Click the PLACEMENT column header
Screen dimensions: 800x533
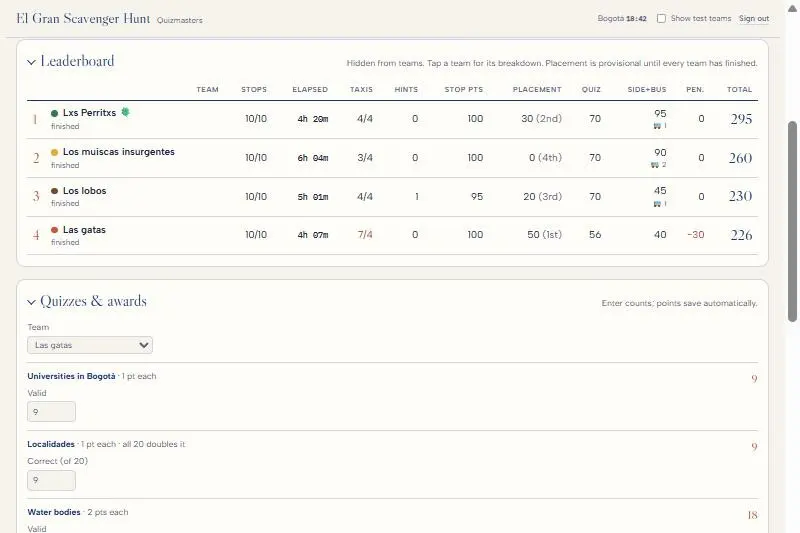click(537, 89)
